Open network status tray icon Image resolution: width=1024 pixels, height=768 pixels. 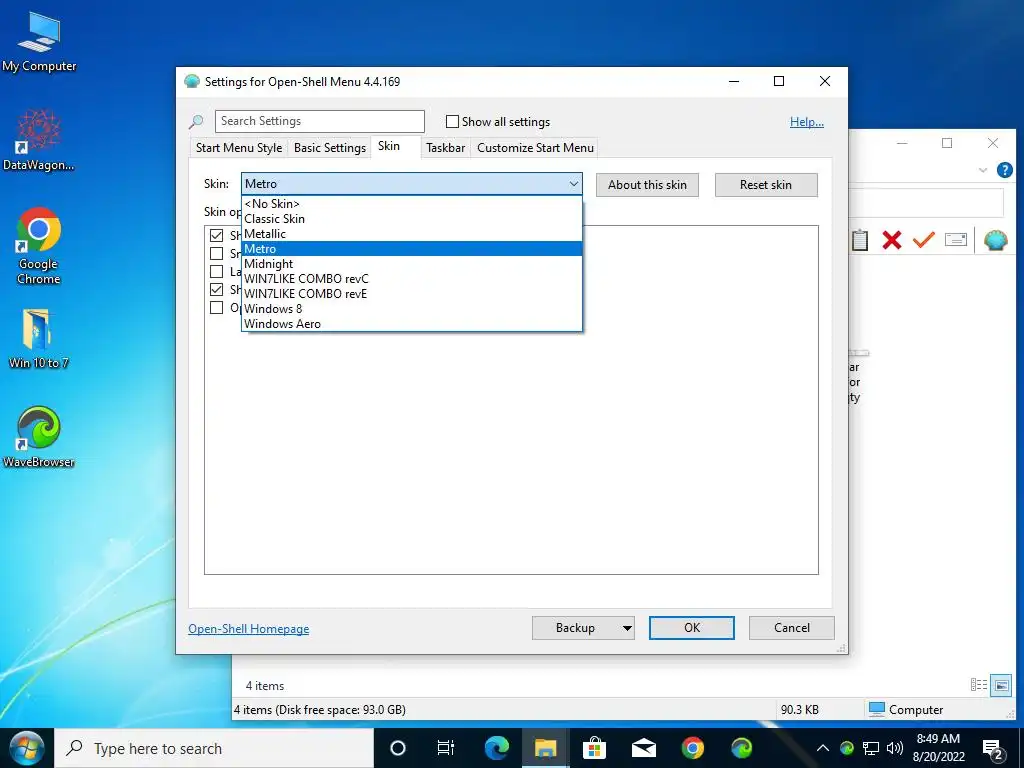point(871,748)
